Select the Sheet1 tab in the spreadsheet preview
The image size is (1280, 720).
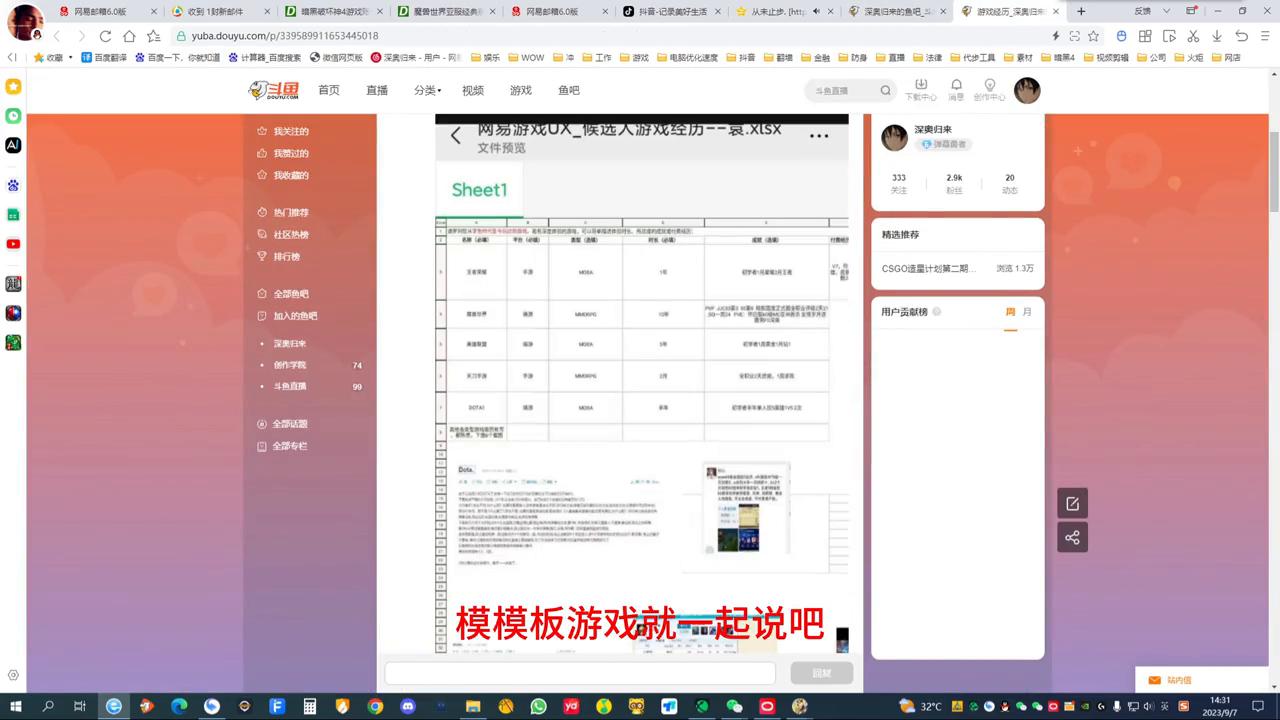pos(479,189)
